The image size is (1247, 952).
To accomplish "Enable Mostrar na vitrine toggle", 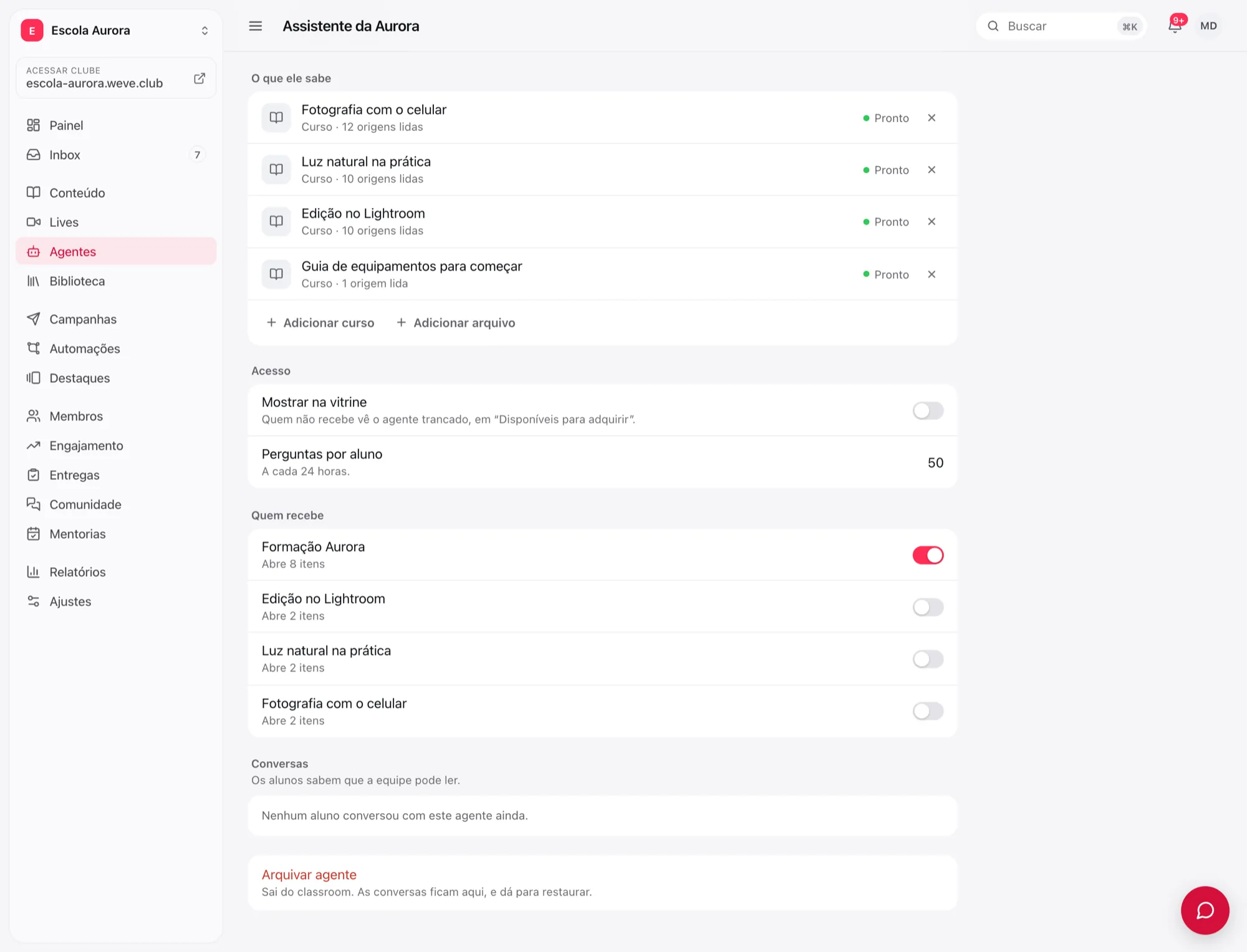I will [x=928, y=411].
